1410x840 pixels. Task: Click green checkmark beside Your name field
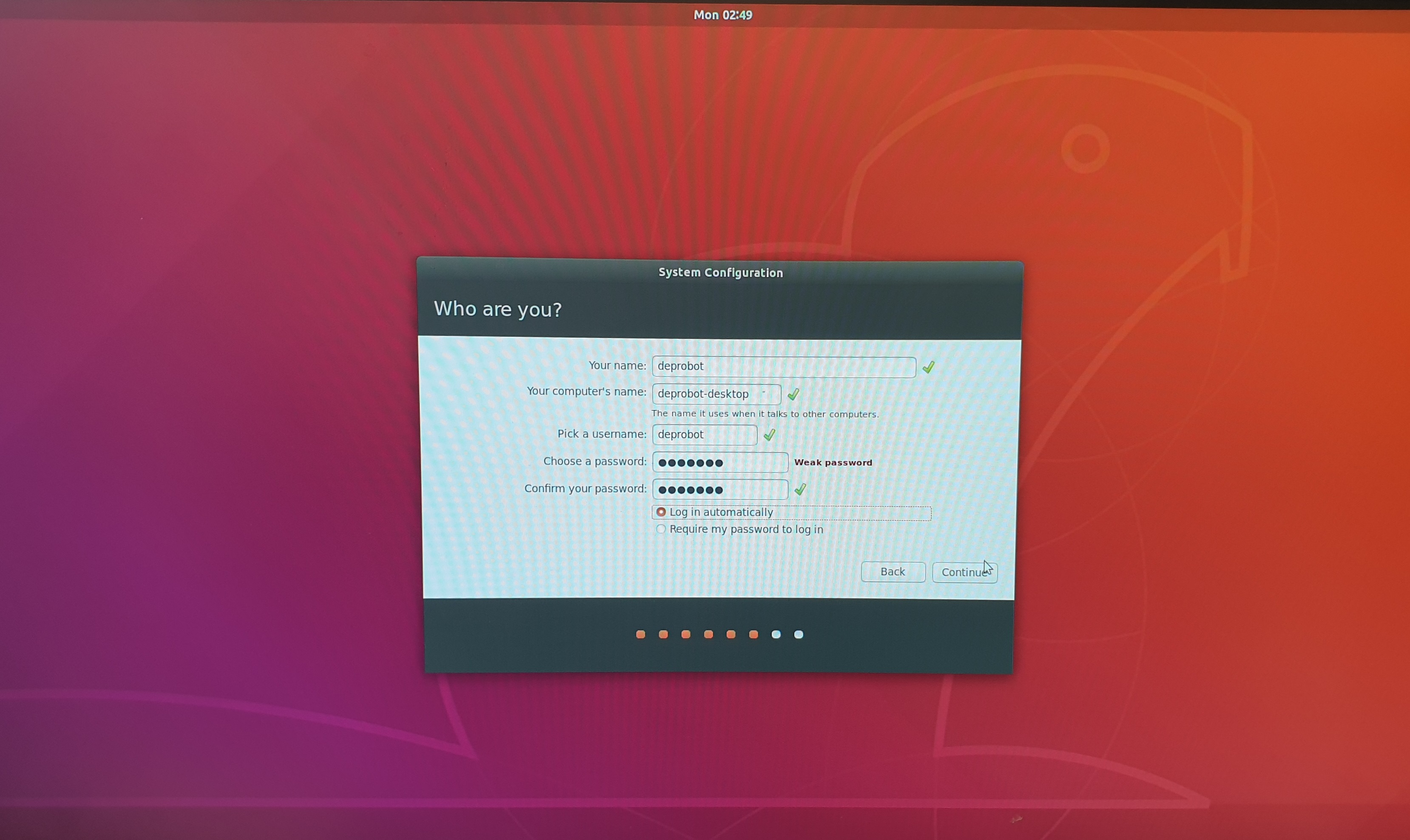click(928, 368)
